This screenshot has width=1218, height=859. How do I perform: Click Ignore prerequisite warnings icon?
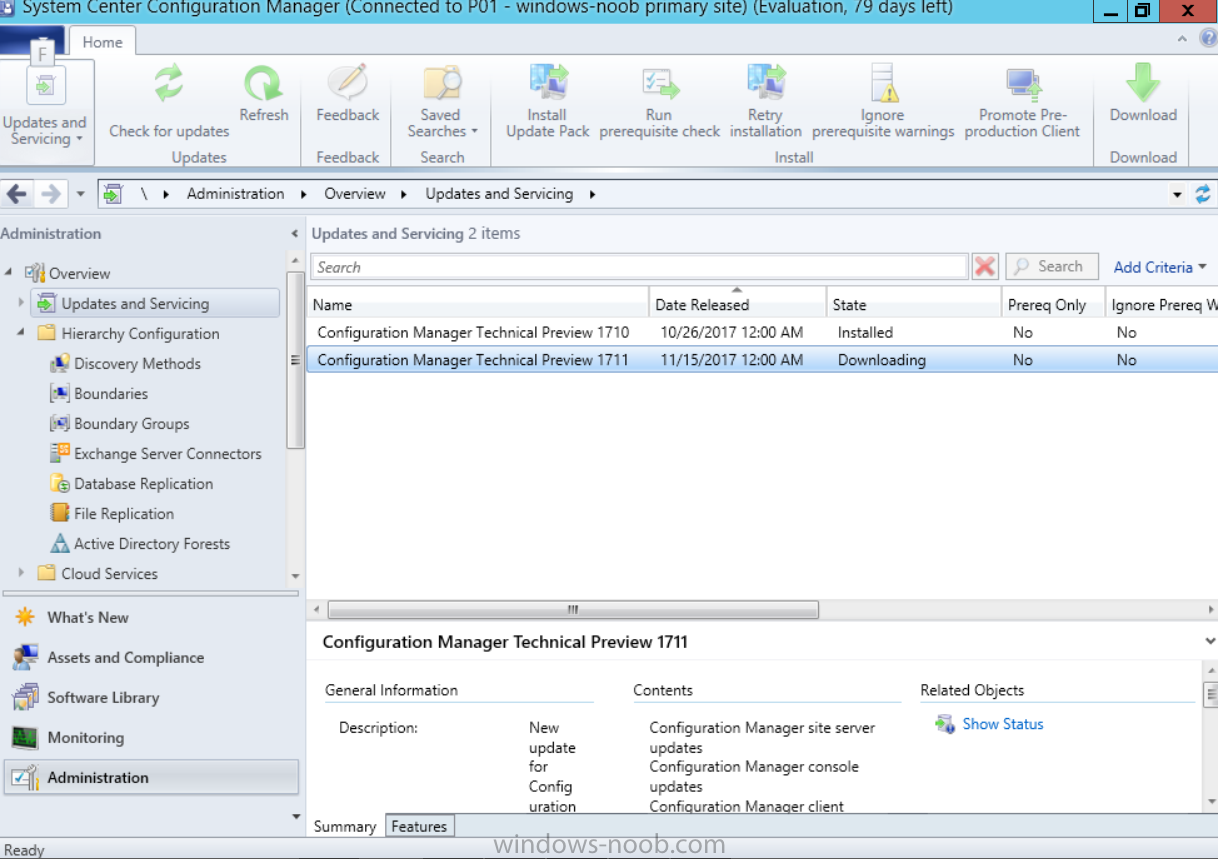[883, 83]
